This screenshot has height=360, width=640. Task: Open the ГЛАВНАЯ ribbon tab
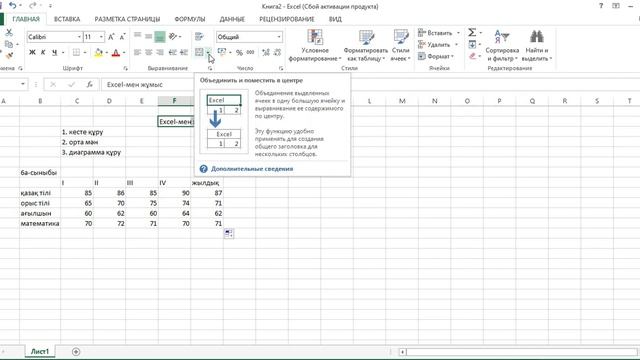point(26,19)
